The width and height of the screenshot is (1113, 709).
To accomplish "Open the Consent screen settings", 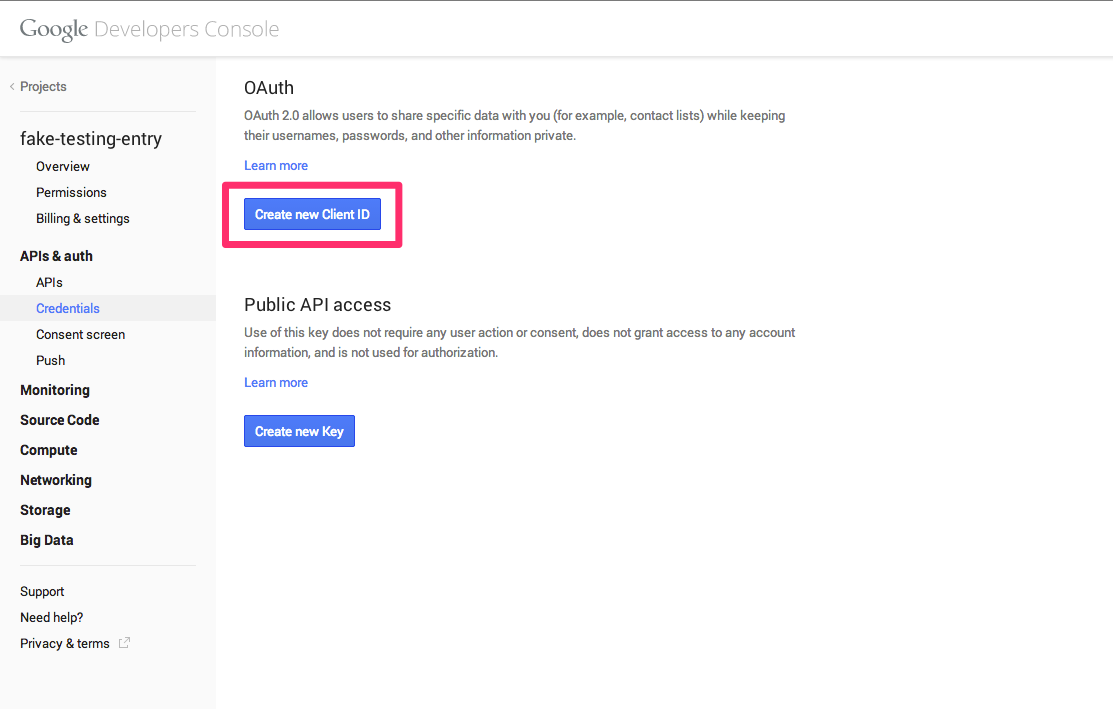I will tap(80, 334).
